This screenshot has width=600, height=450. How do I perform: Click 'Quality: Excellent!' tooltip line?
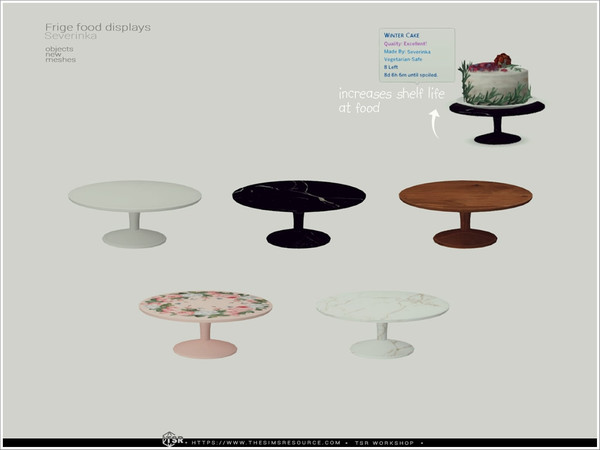click(x=405, y=44)
